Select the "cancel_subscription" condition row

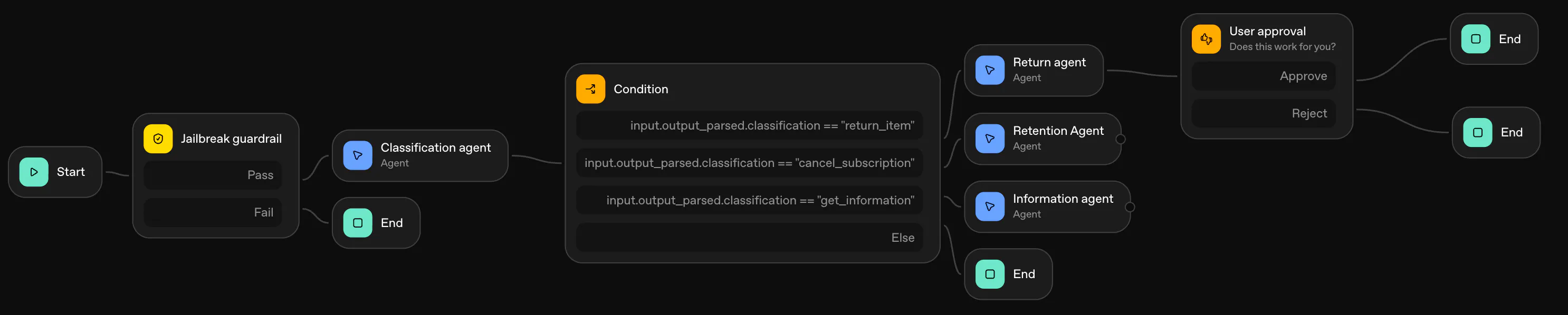click(749, 163)
